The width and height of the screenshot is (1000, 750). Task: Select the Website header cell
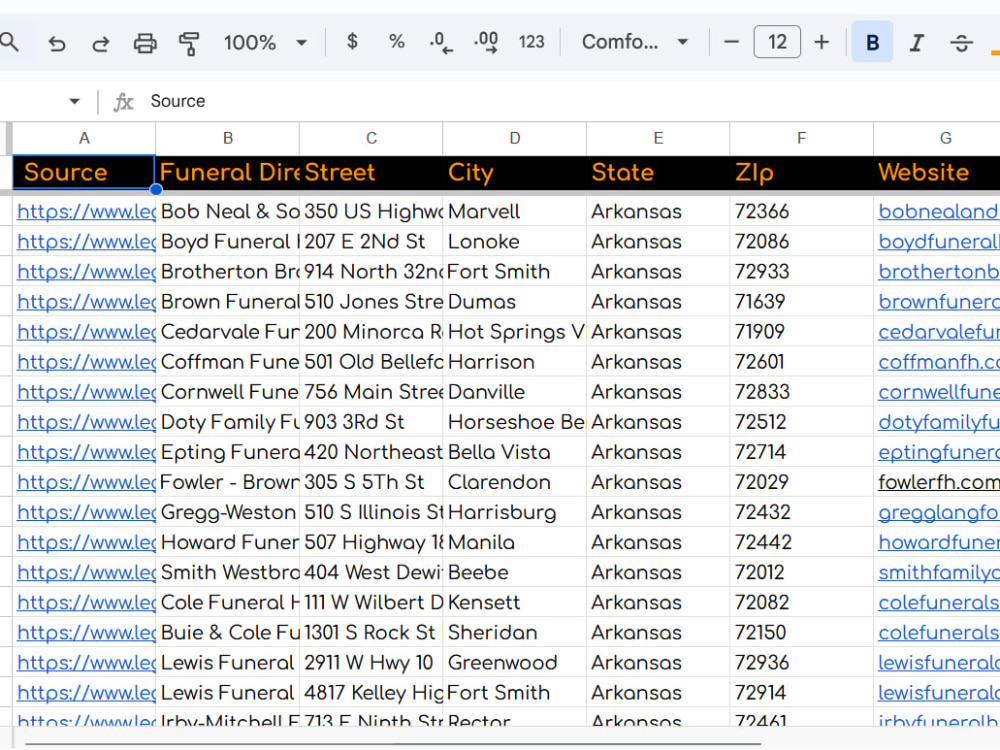937,172
